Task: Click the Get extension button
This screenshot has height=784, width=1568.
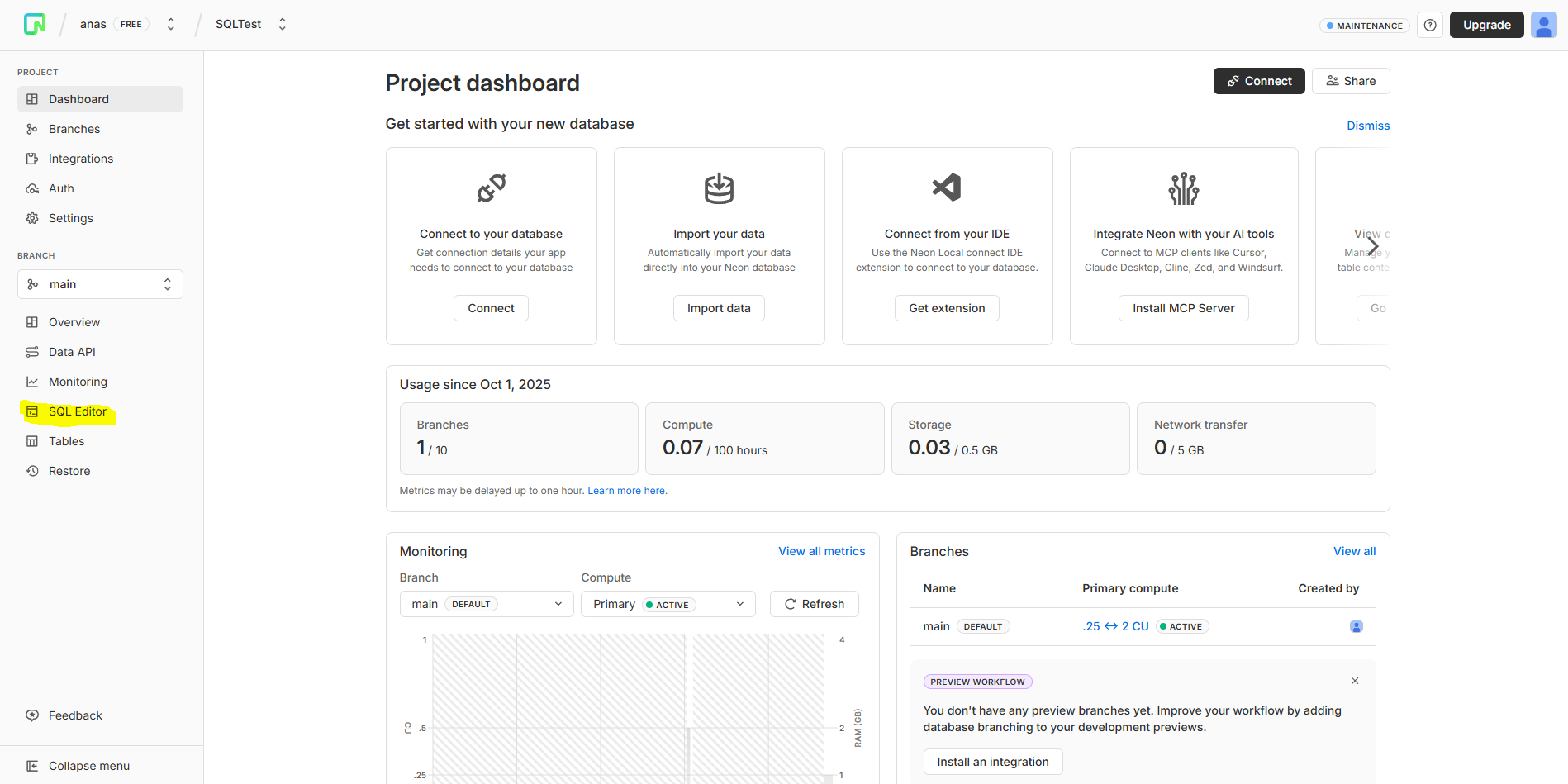Action: coord(947,308)
